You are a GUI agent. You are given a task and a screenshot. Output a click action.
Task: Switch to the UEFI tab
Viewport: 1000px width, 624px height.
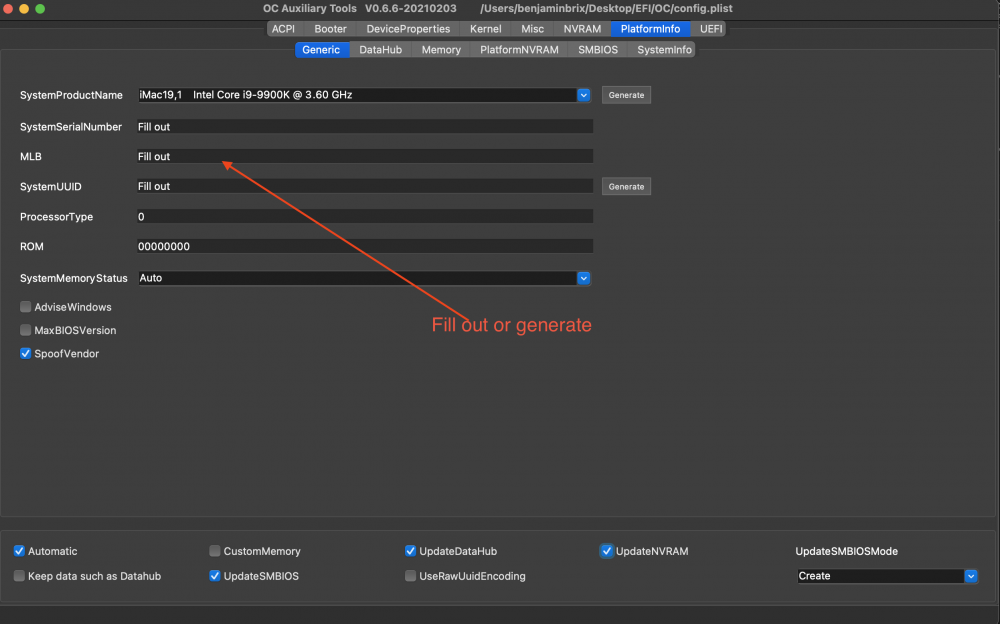click(711, 29)
